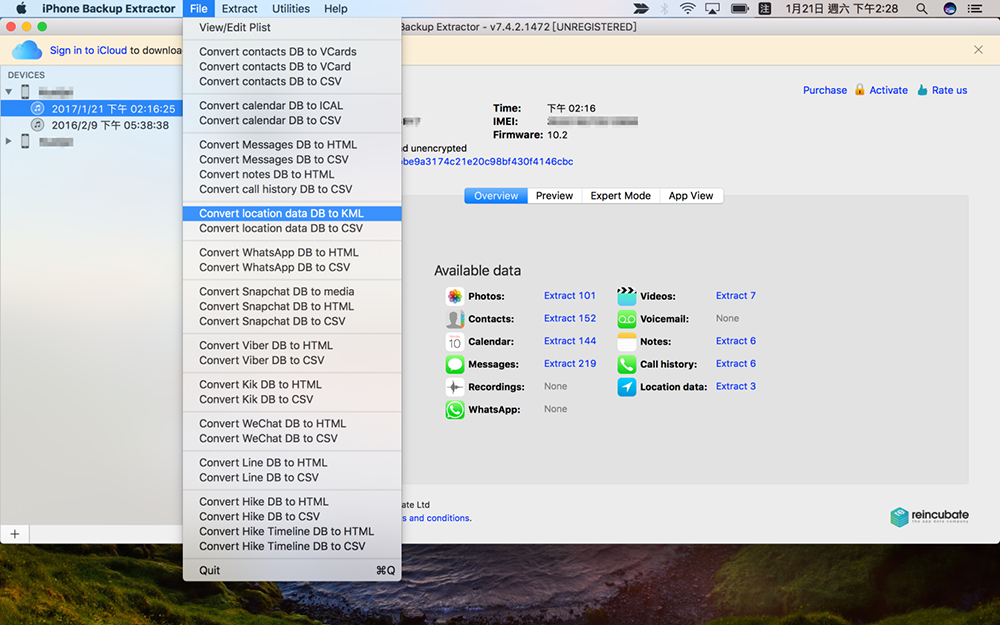The width and height of the screenshot is (1000, 625).
Task: Open Notification Center list icon
Action: [974, 8]
